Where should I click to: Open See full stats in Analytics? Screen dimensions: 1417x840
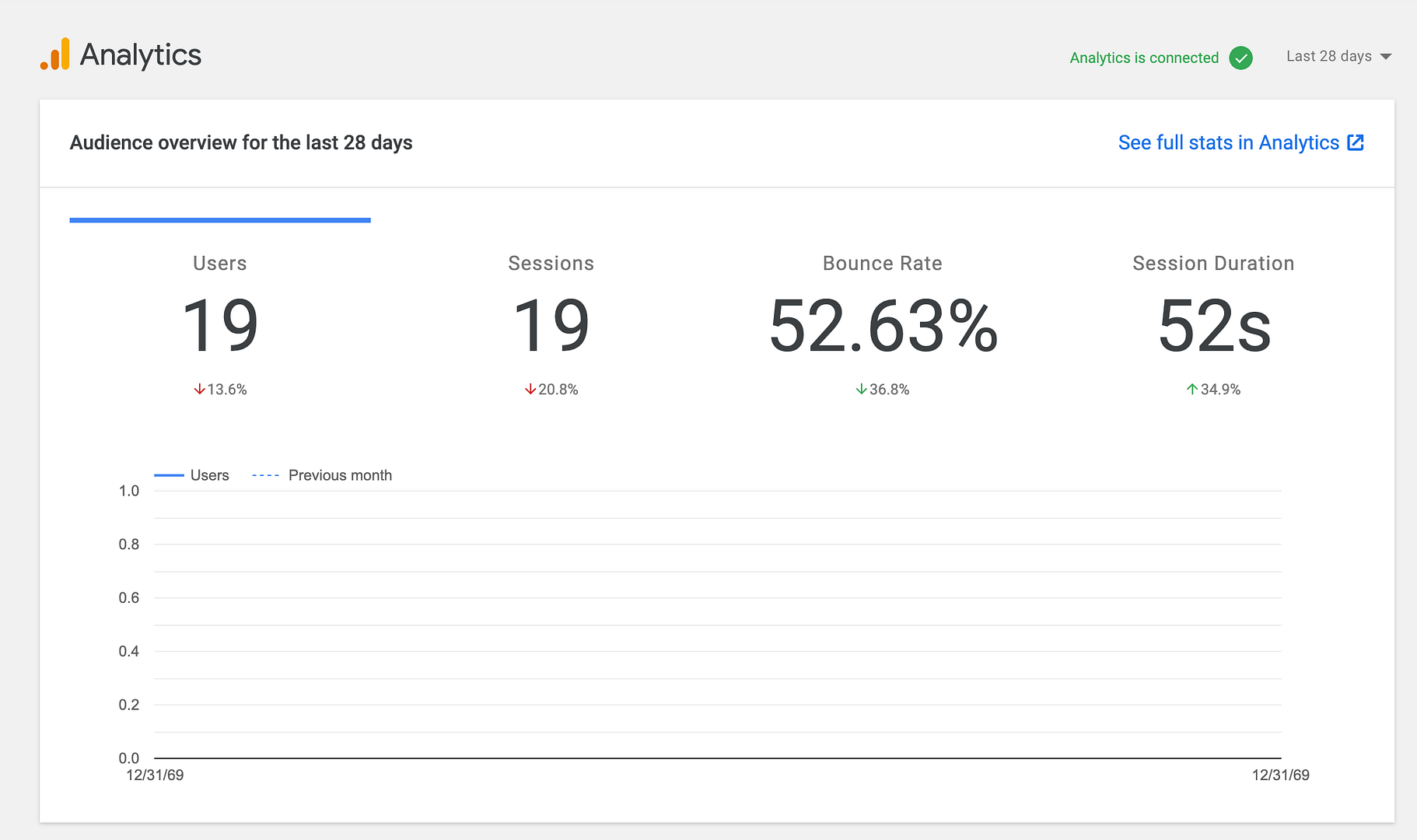point(1228,142)
